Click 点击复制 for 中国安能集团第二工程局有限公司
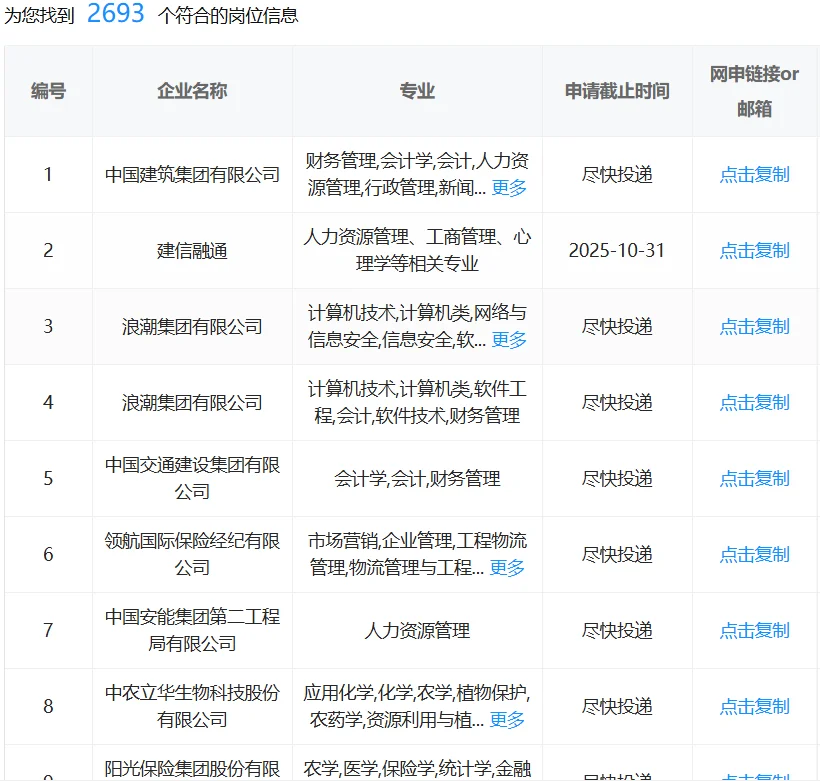The width and height of the screenshot is (820, 781). click(x=754, y=630)
